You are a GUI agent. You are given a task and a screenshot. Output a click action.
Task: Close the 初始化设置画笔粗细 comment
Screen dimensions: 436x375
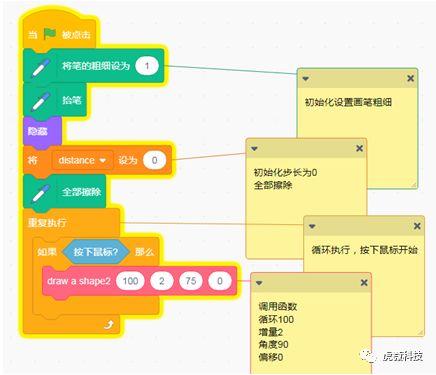[411, 78]
